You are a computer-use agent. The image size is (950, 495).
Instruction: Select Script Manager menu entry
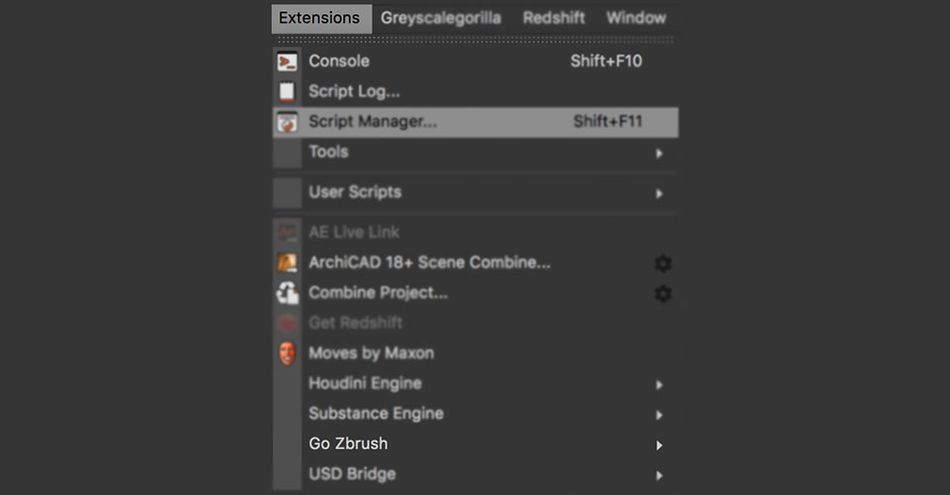point(476,122)
